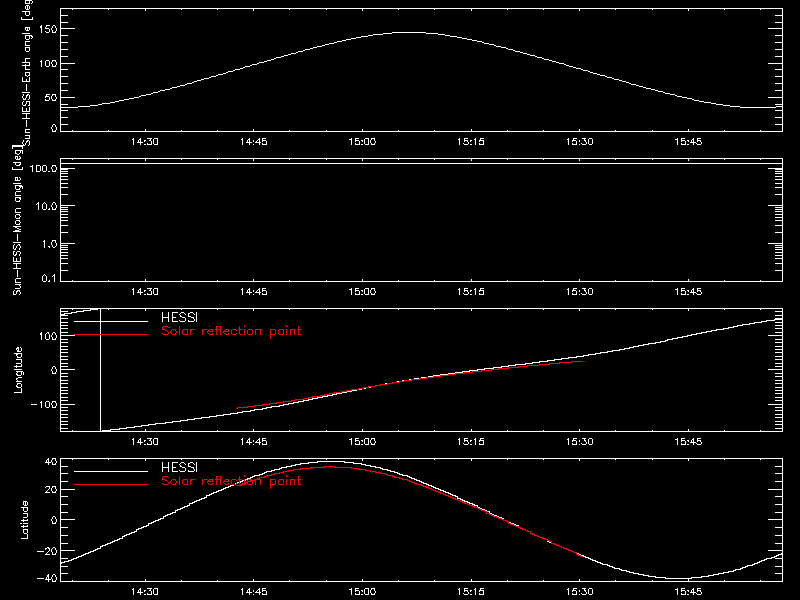
Task: Click 15:45 label under the Latitude plot
Action: tap(688, 592)
